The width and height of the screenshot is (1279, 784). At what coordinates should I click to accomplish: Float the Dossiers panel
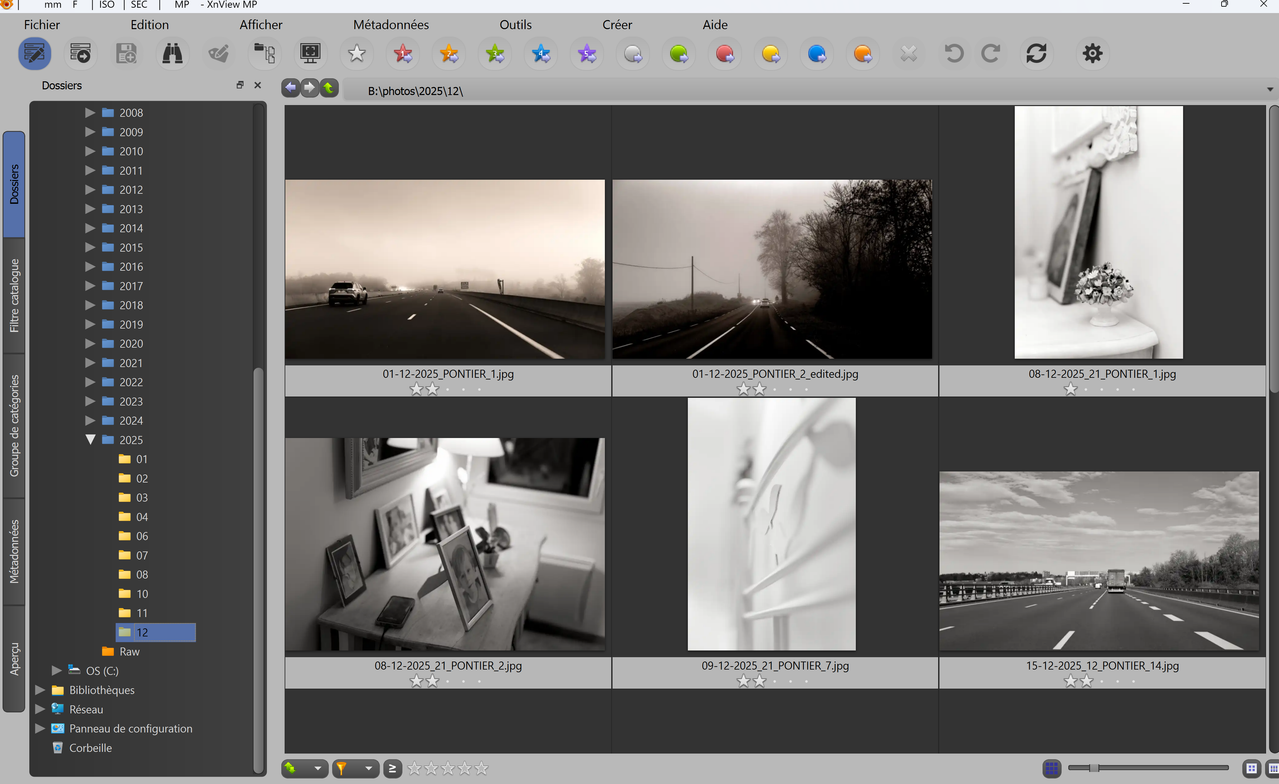[x=240, y=85]
